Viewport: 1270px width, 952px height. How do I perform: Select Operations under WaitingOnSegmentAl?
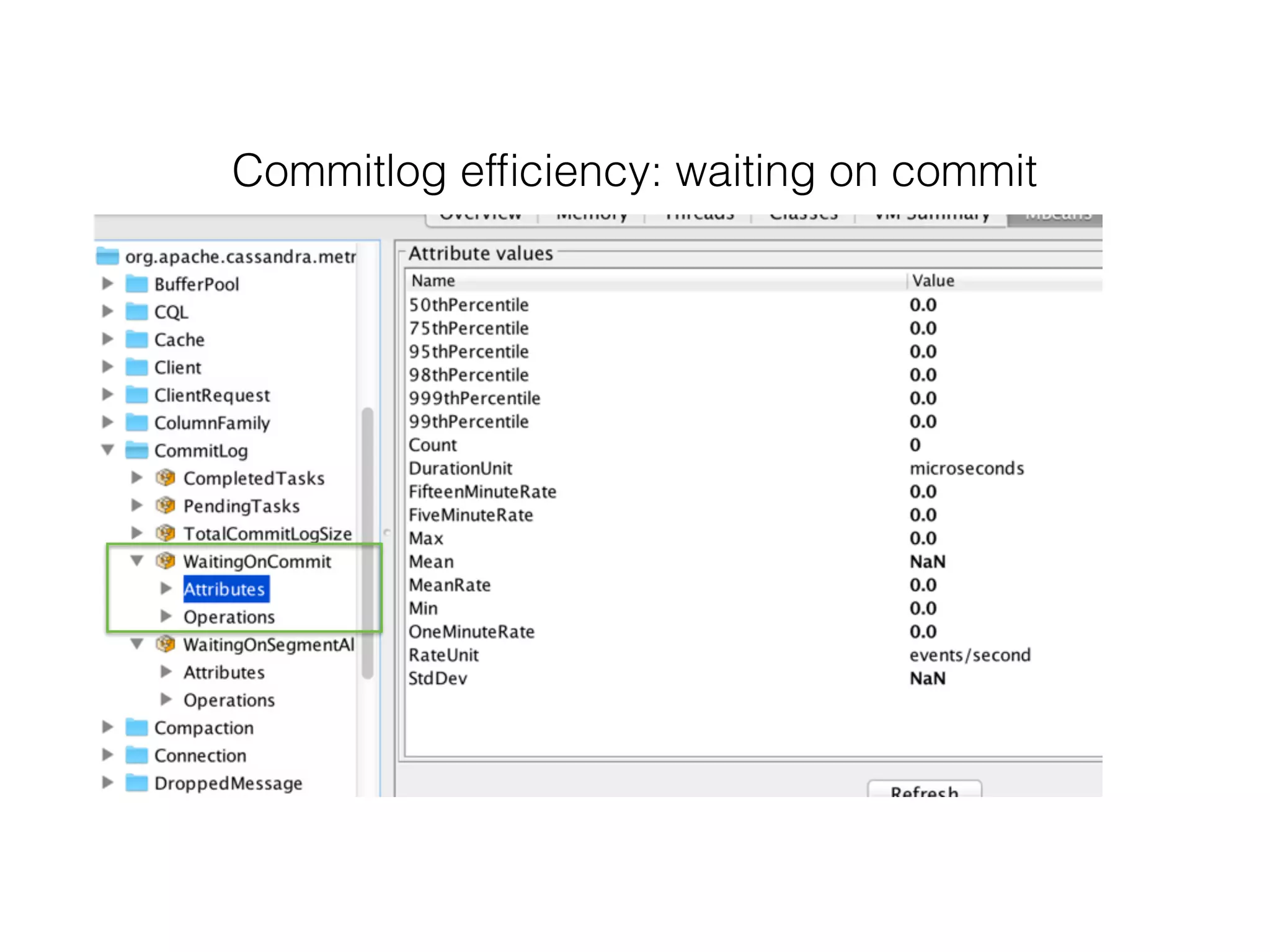pyautogui.click(x=229, y=700)
